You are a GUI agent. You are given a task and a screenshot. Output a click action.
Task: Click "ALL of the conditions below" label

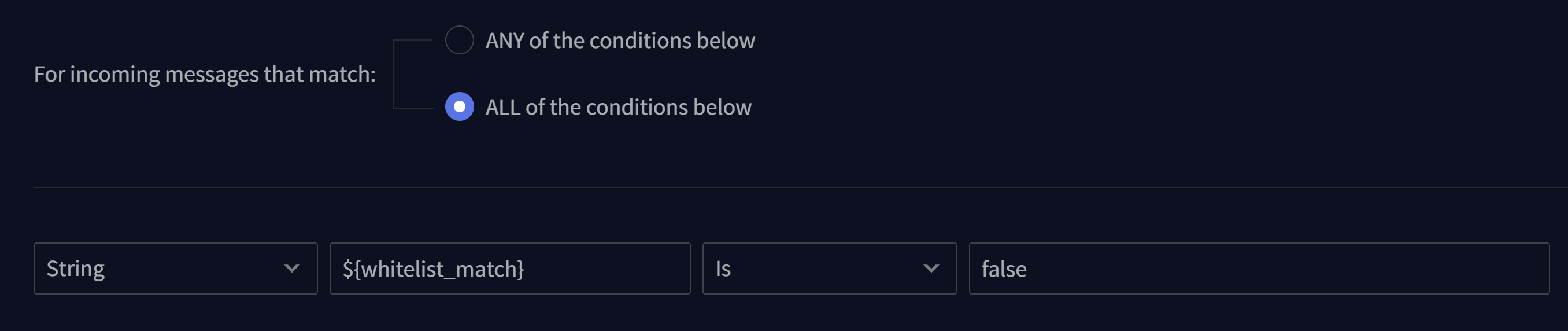click(x=618, y=107)
